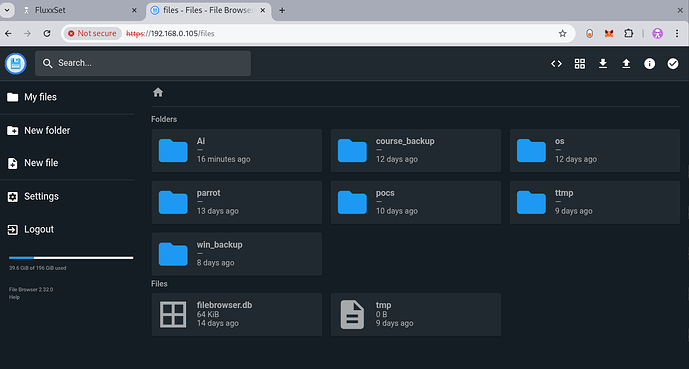Click the Help link
689x369 pixels.
pyautogui.click(x=14, y=297)
